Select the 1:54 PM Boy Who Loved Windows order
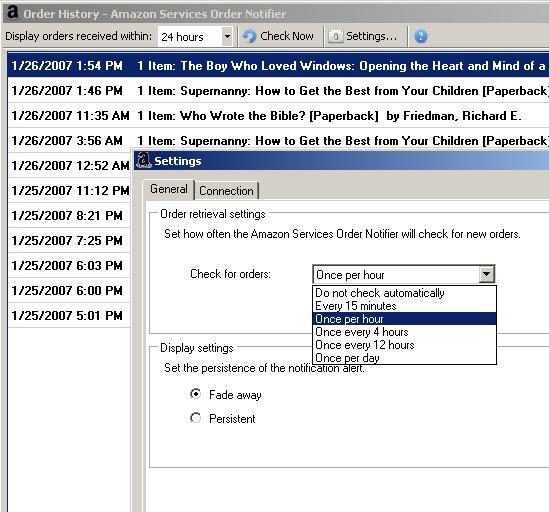This screenshot has width=549, height=512. 278,65
